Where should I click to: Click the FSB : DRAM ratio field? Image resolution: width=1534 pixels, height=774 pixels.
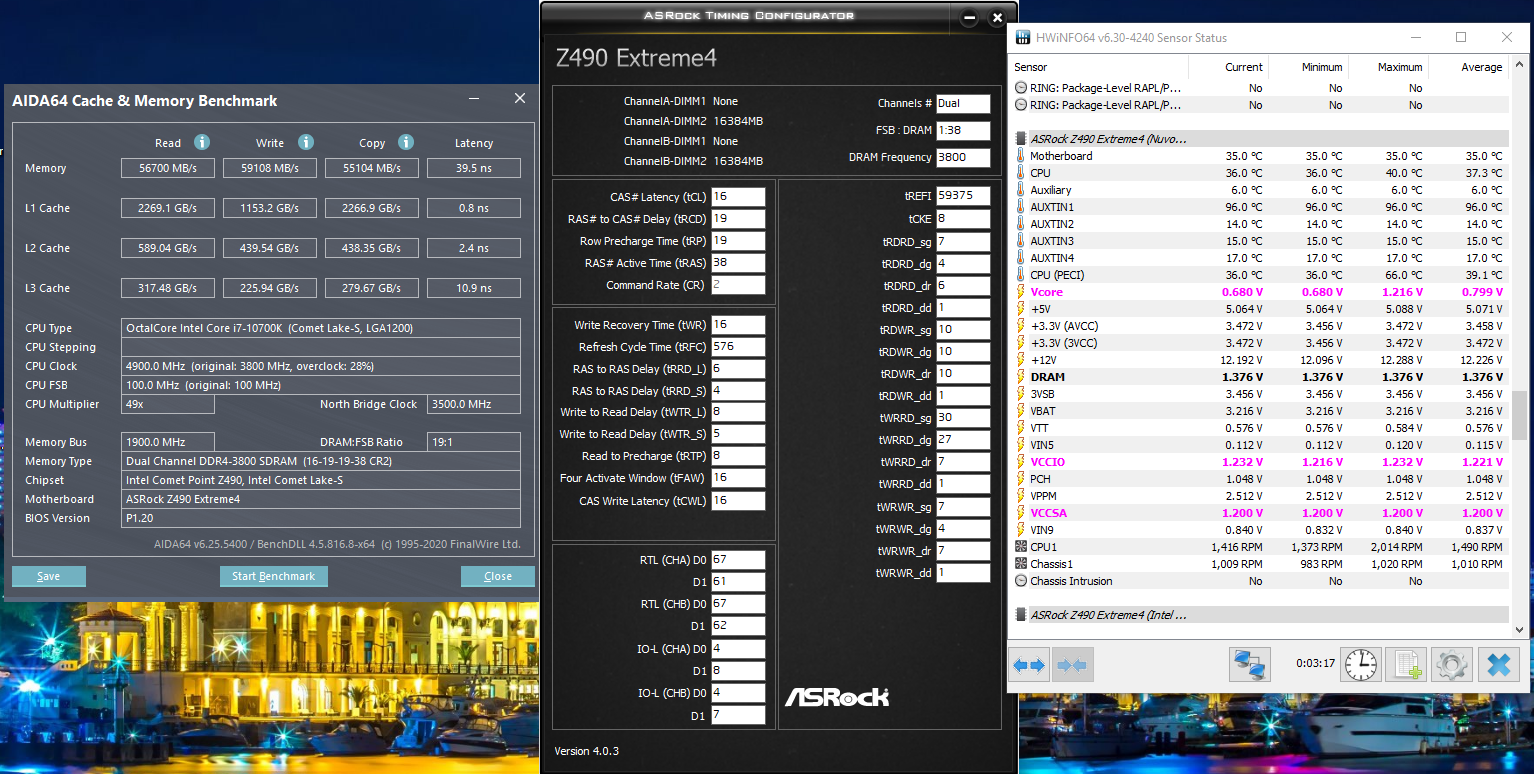(x=963, y=130)
